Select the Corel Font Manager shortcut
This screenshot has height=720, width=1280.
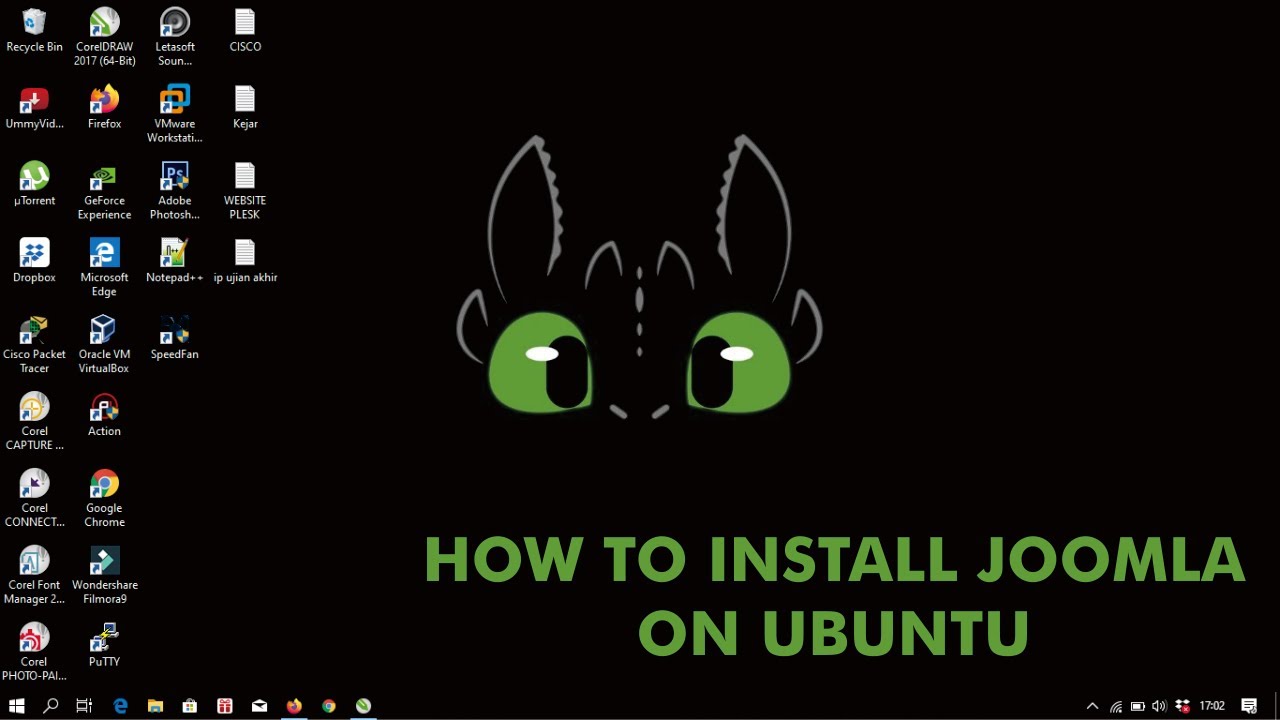(x=34, y=576)
